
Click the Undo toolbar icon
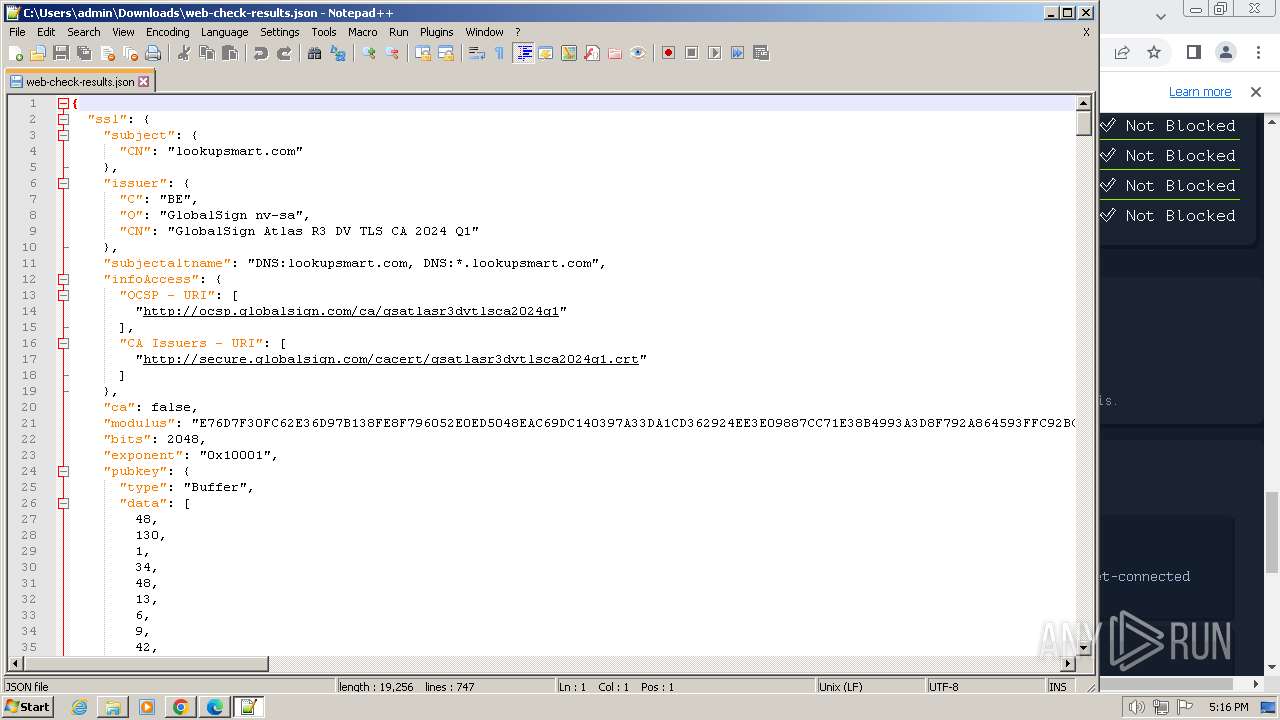point(261,53)
